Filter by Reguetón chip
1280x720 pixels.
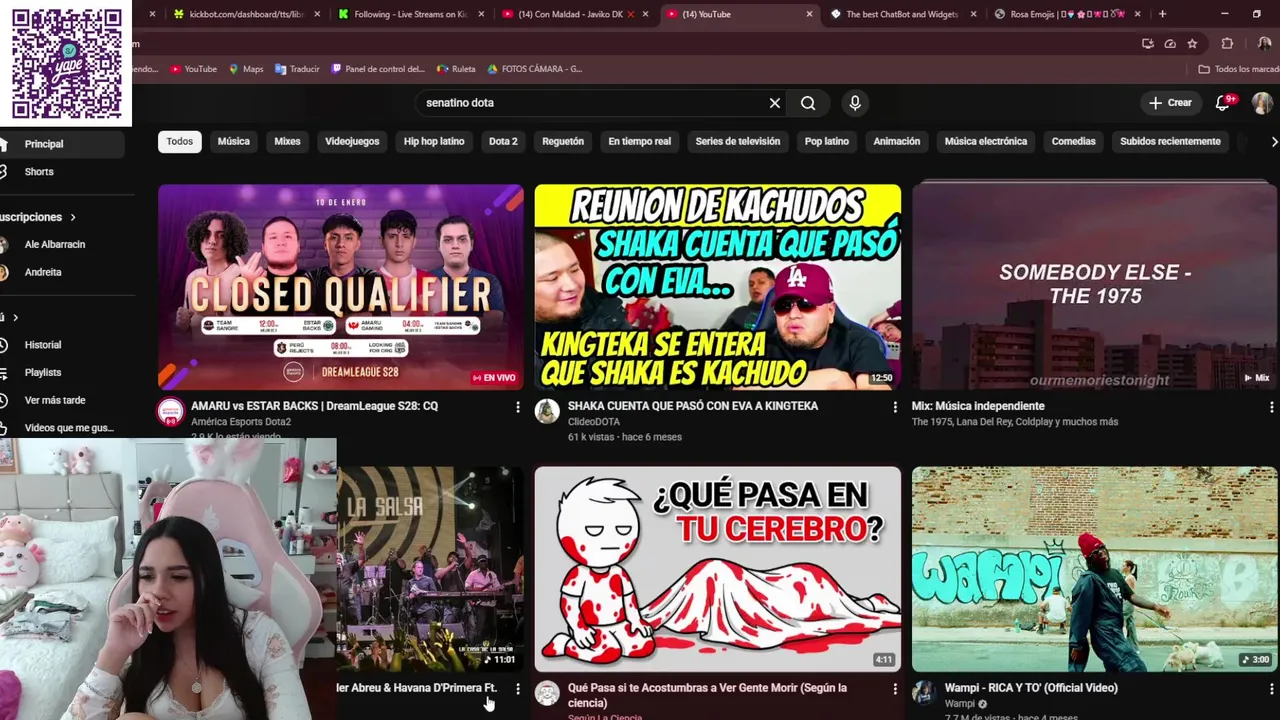pyautogui.click(x=563, y=141)
